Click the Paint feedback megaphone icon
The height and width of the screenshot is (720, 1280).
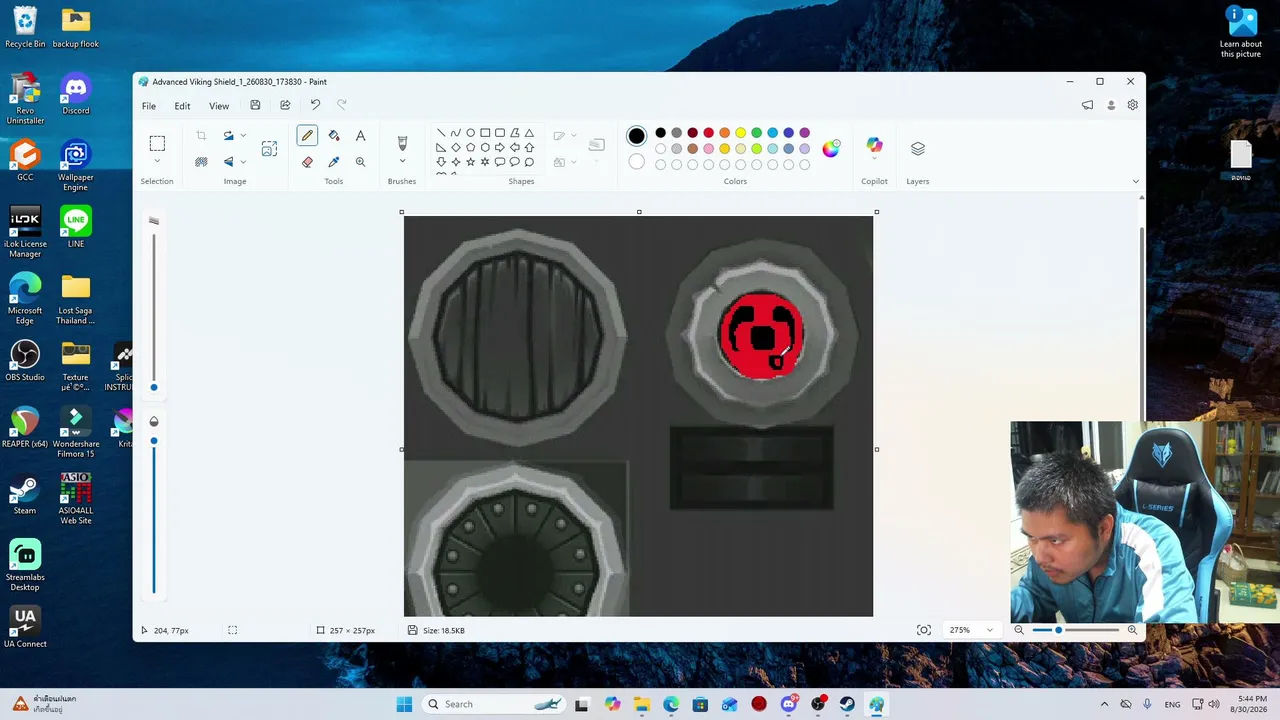click(x=1087, y=105)
